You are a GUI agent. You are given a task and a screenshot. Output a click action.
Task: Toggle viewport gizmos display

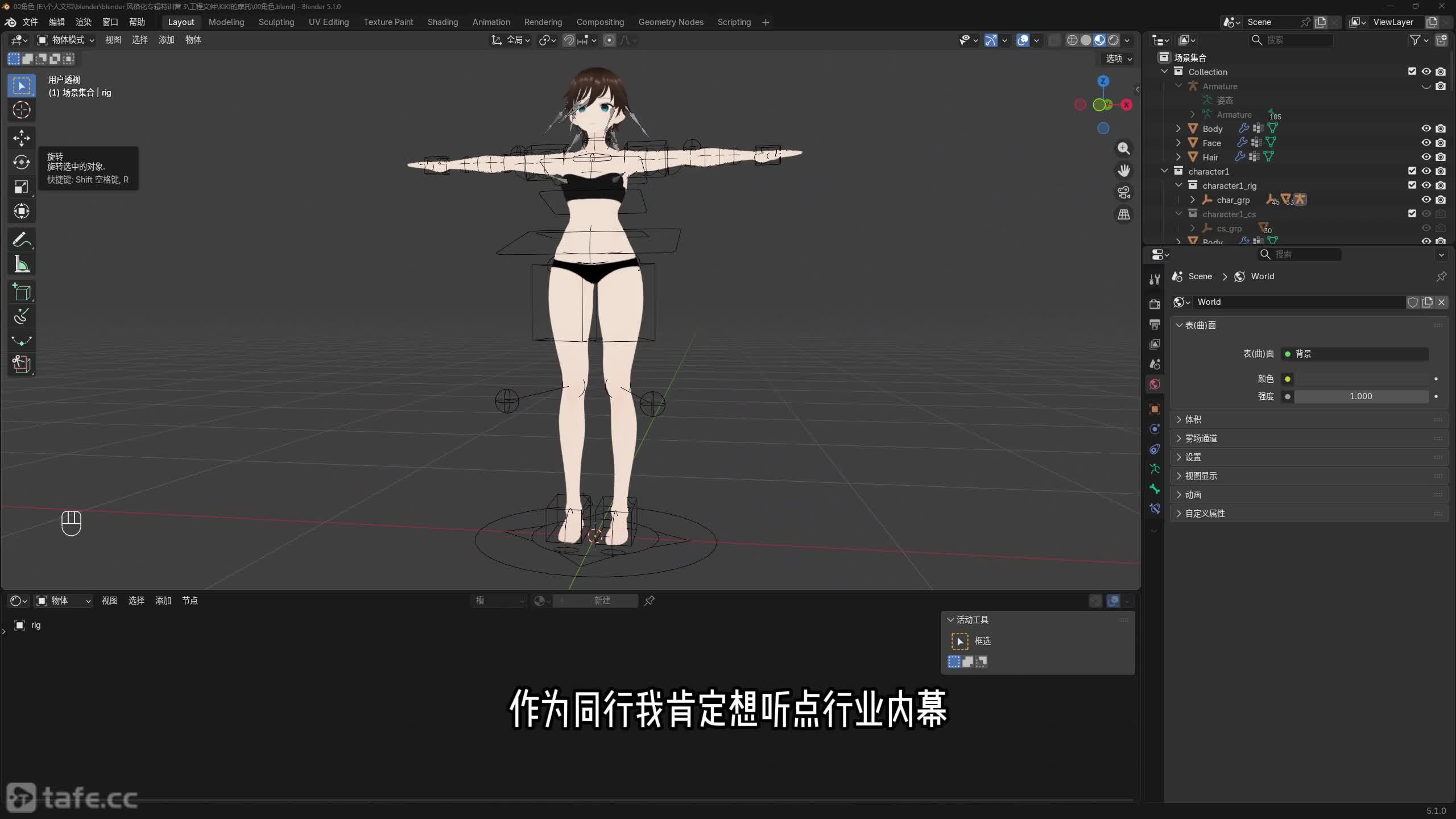pos(991,40)
